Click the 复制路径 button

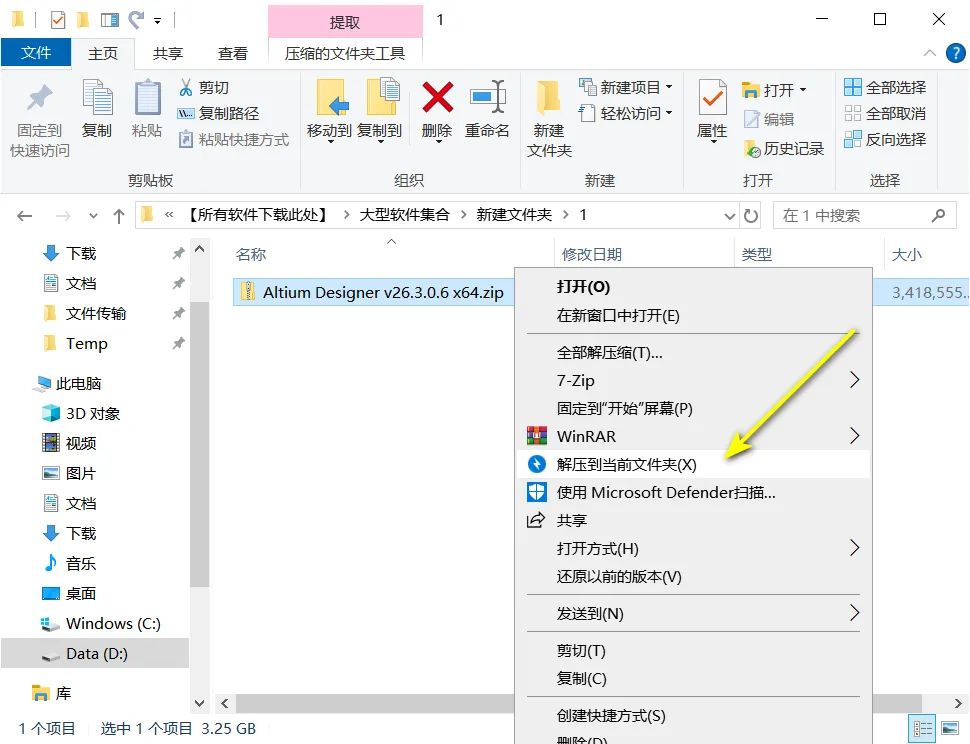pos(218,113)
